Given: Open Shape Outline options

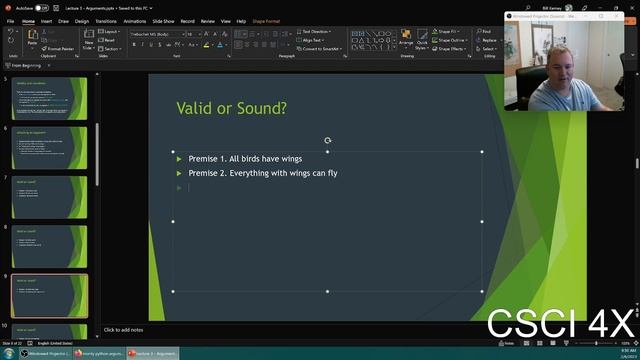Looking at the screenshot, I should pyautogui.click(x=449, y=40).
